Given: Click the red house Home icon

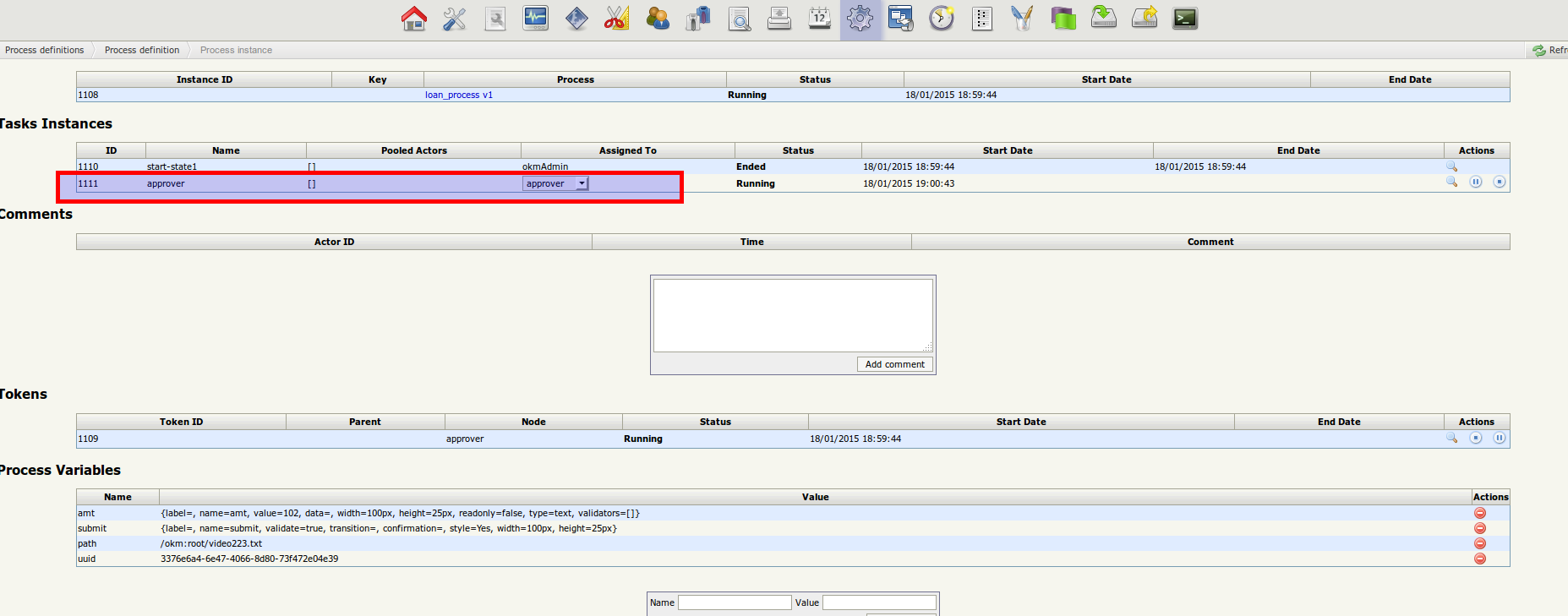Looking at the screenshot, I should 414,19.
